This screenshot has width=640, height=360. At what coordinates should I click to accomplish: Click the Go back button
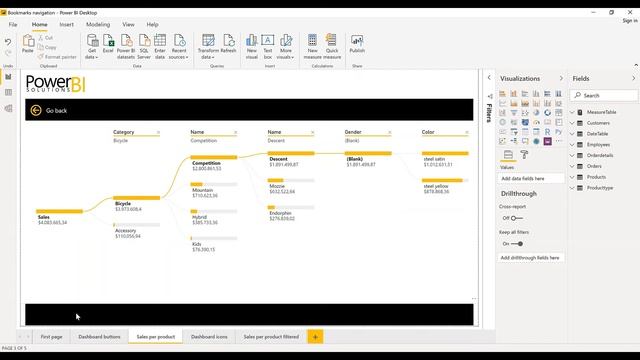tap(49, 110)
